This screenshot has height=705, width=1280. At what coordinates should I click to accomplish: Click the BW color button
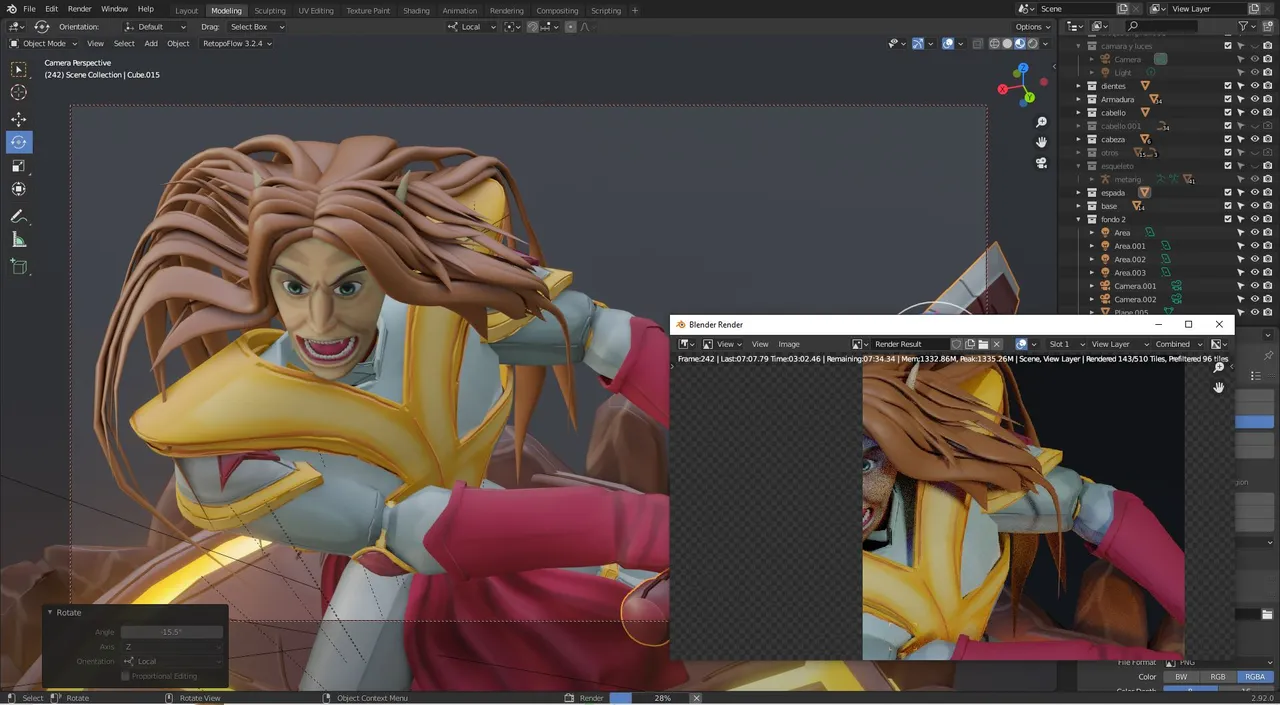point(1182,677)
